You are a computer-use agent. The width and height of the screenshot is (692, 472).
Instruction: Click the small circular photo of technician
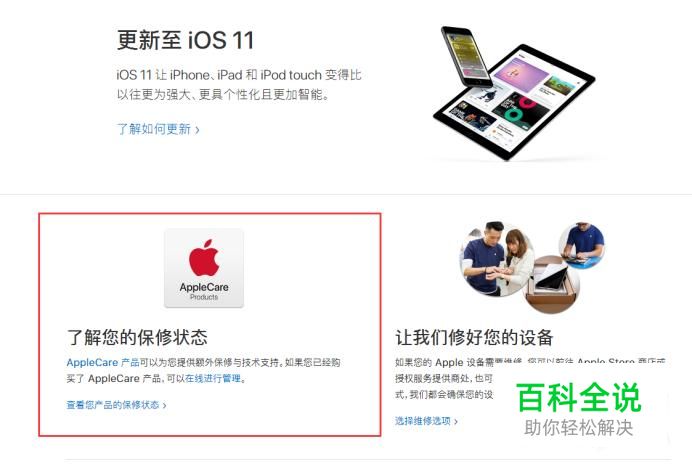click(x=582, y=245)
